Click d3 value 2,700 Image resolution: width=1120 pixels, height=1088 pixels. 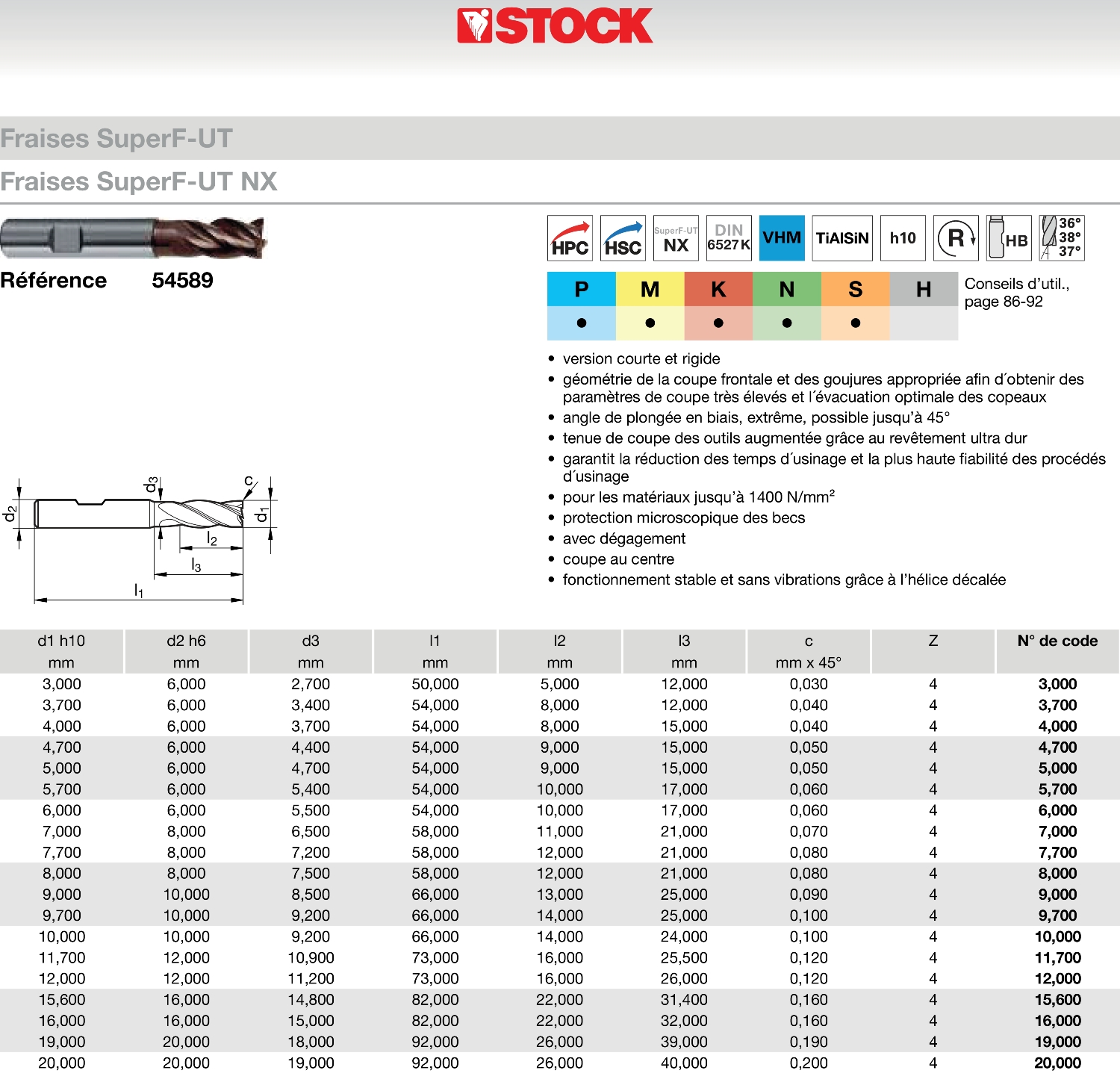pos(311,684)
